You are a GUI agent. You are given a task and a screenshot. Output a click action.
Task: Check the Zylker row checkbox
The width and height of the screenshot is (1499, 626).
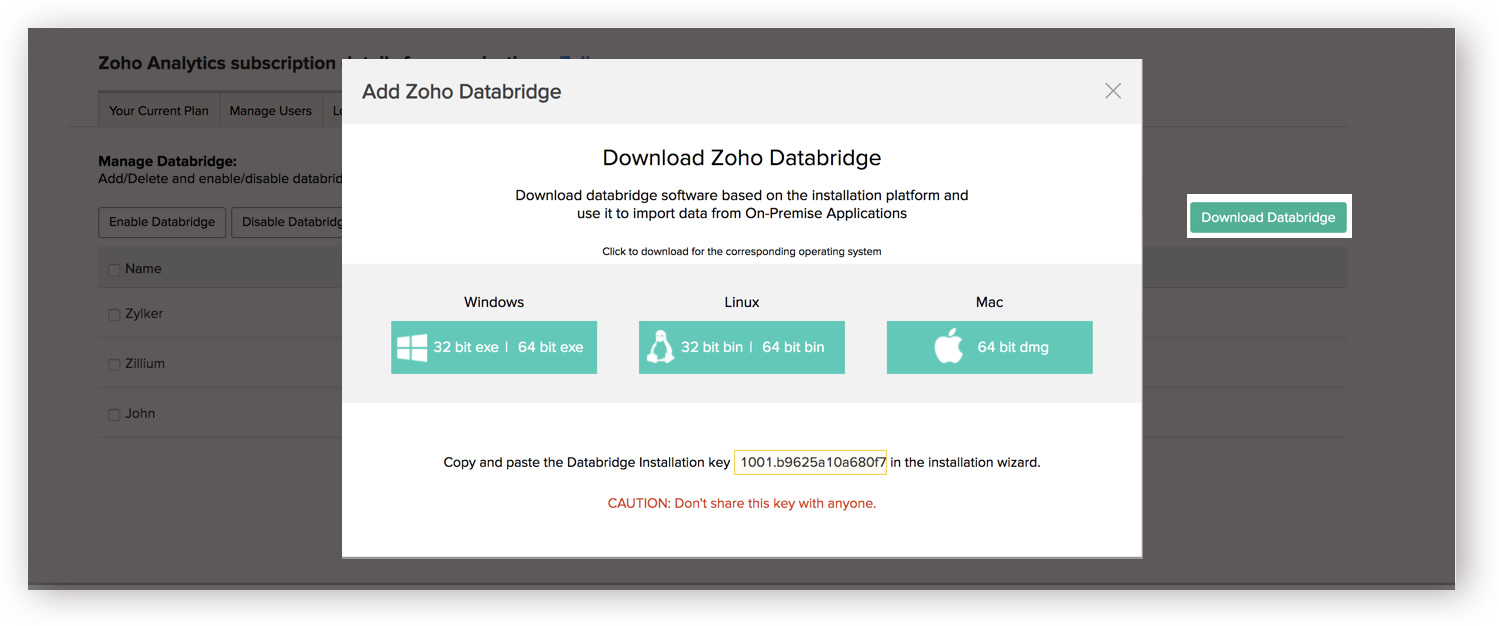114,315
